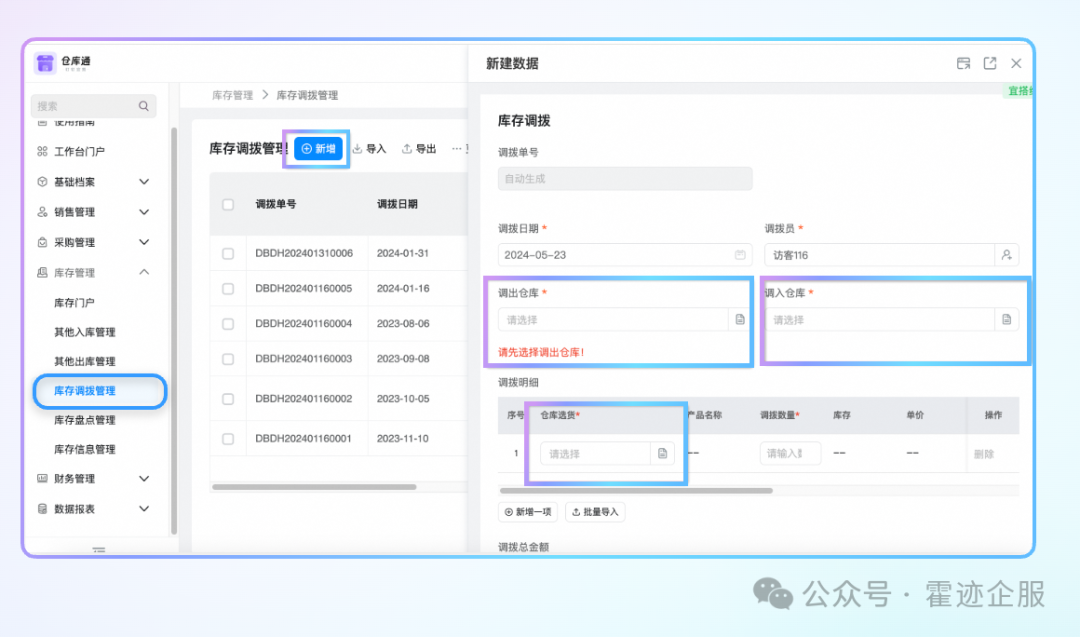Screen dimensions: 1080x637
Task: Toggle the select-all checkbox in table header
Action: pos(228,204)
